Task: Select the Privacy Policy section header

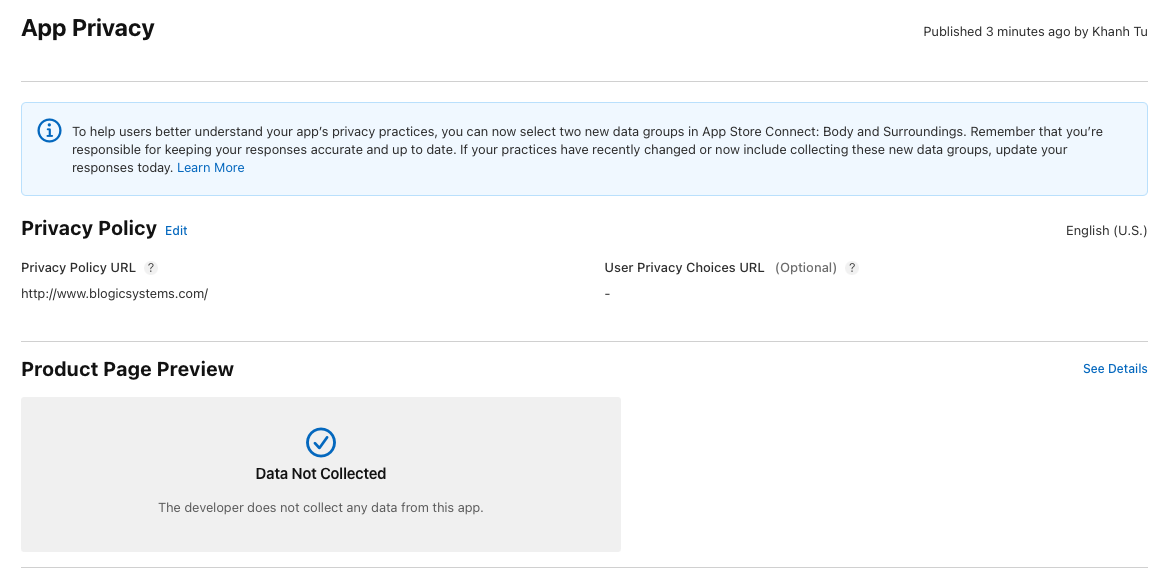Action: click(88, 228)
